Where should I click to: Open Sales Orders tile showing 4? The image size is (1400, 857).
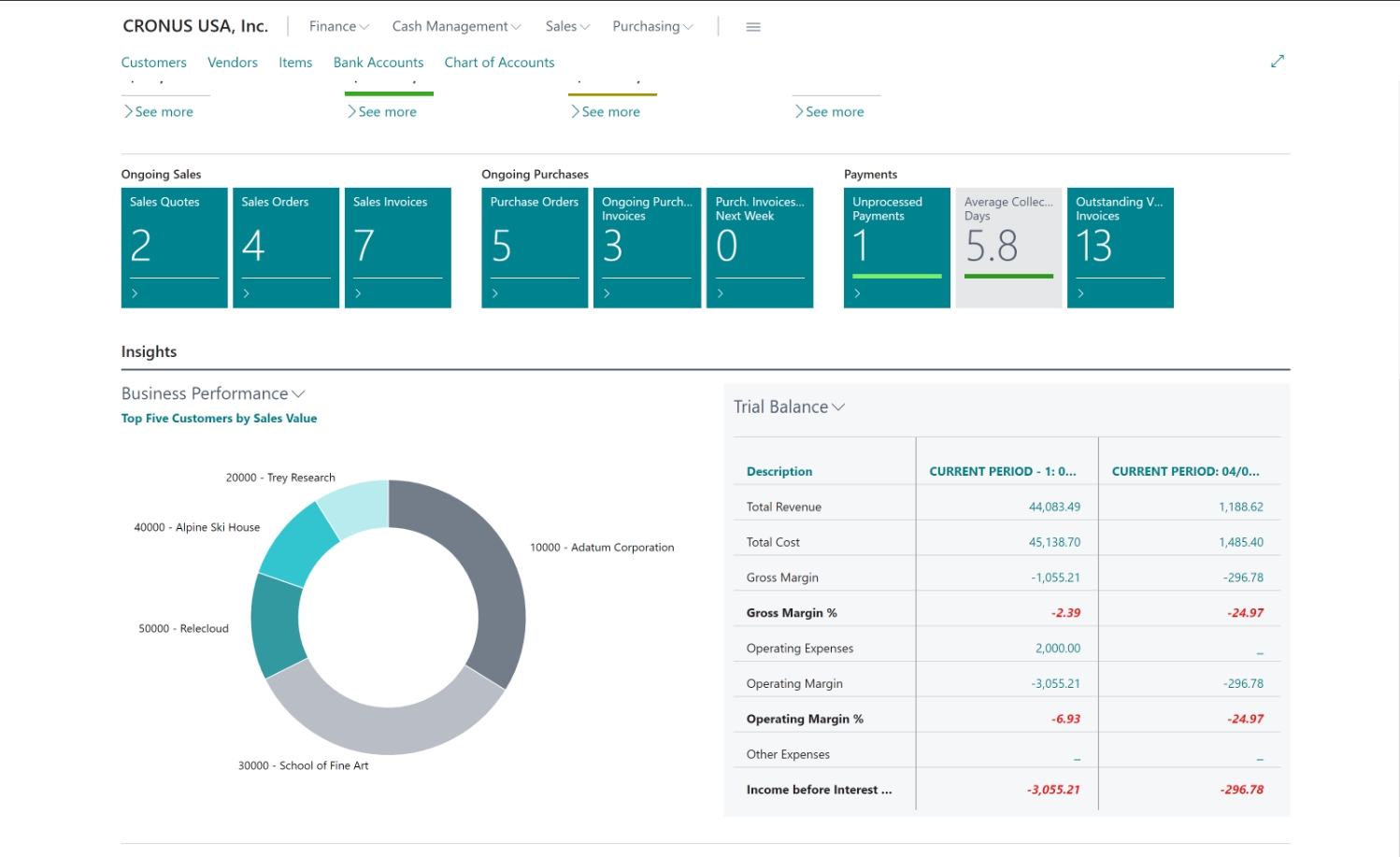click(x=286, y=248)
